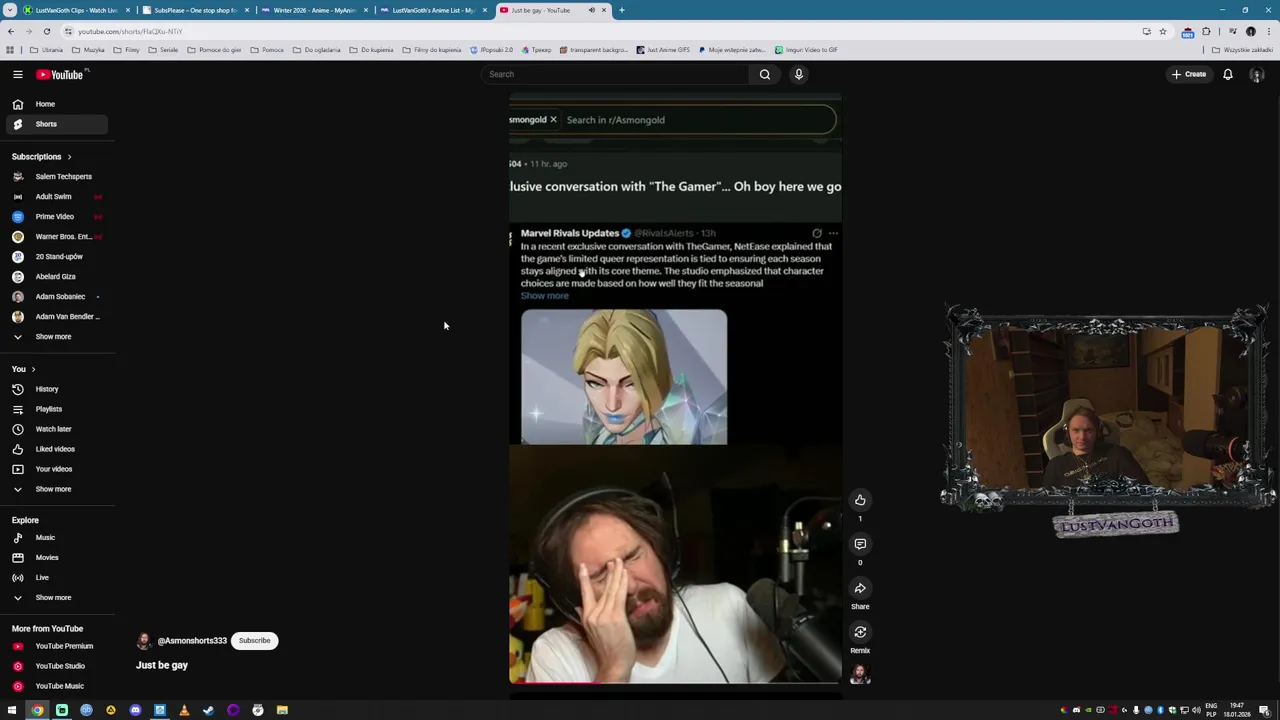Viewport: 1280px width, 720px height.
Task: Switch to LustVanGoth's Anime List tab
Action: [x=434, y=10]
